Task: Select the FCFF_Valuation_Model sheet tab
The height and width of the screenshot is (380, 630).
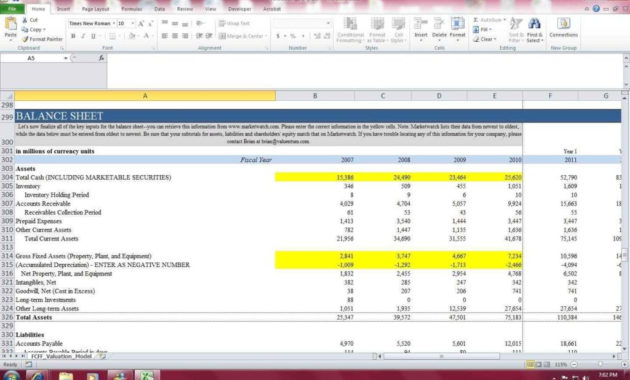Action: (x=61, y=356)
